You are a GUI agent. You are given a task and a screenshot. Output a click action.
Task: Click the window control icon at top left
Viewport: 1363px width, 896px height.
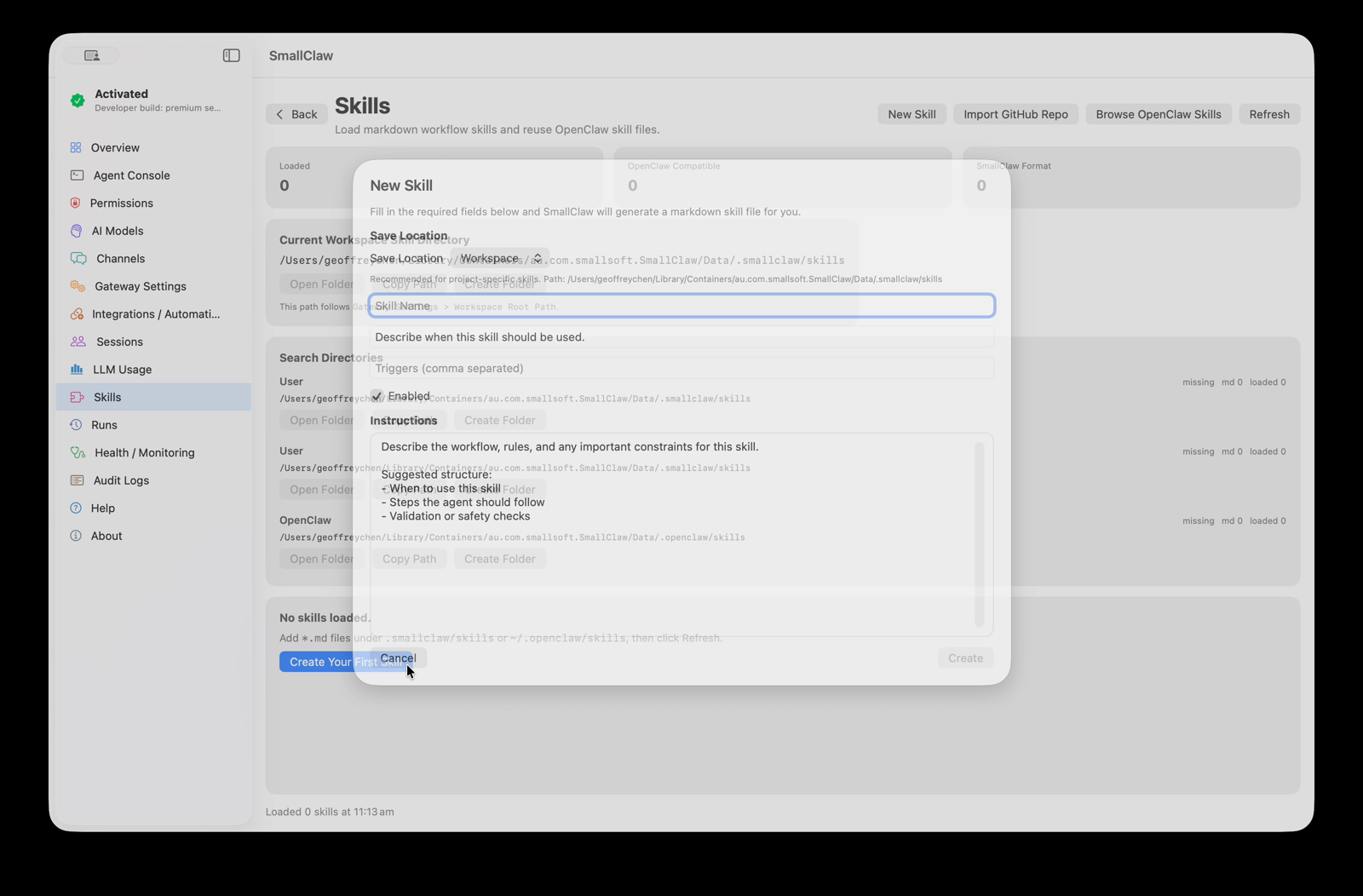click(91, 55)
